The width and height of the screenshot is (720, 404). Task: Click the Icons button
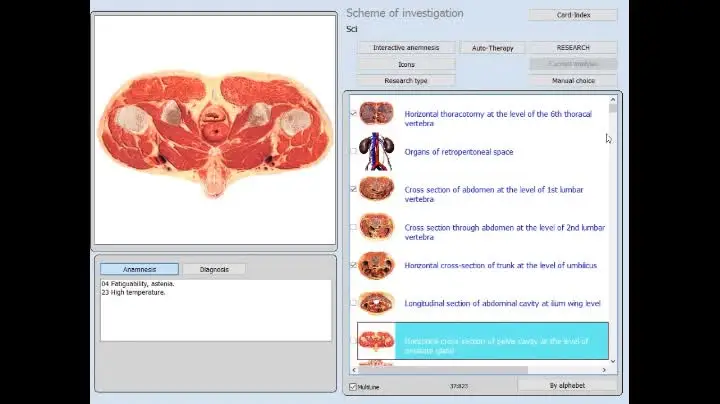(x=406, y=64)
